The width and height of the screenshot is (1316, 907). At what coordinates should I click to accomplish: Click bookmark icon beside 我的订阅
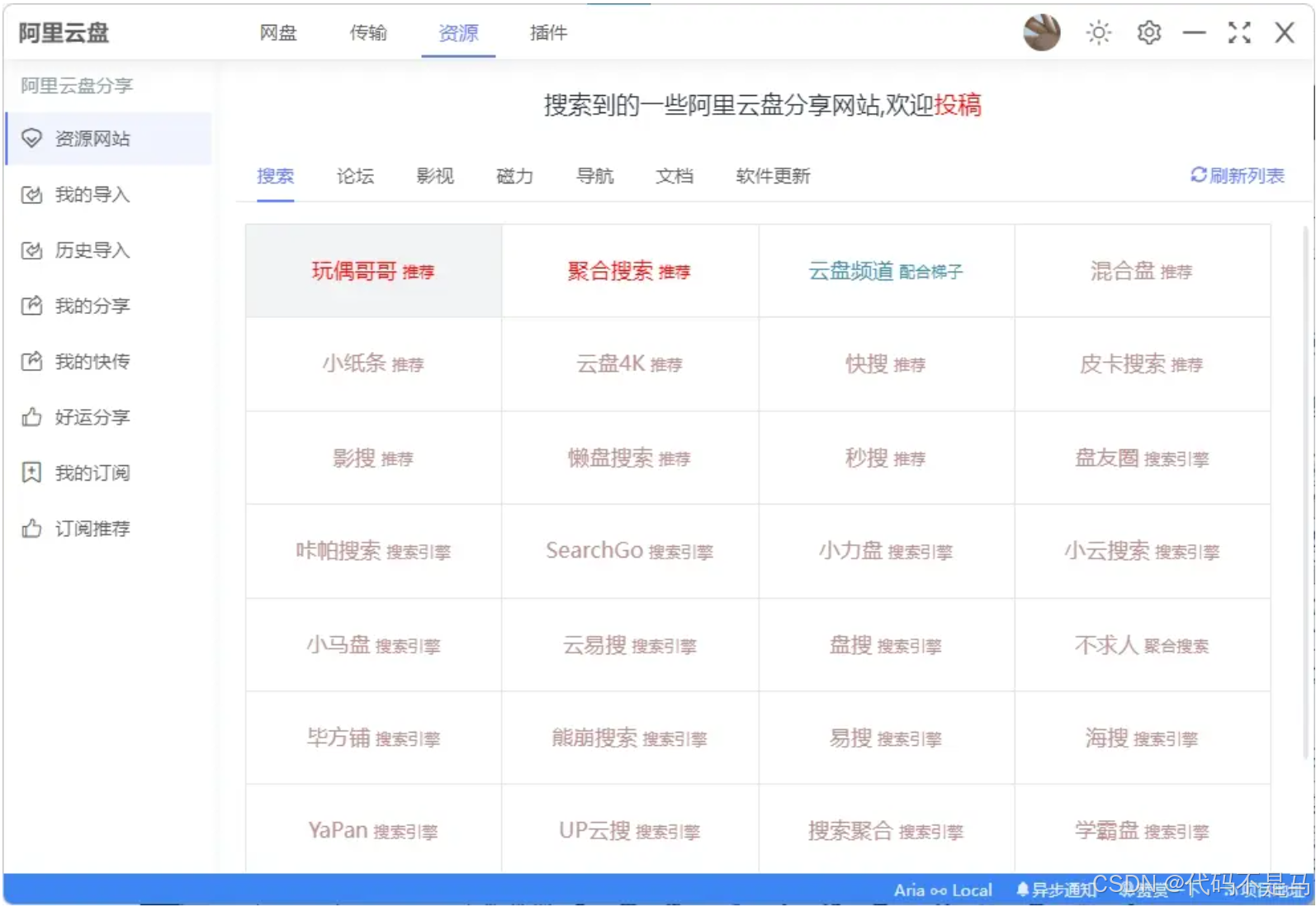(31, 472)
